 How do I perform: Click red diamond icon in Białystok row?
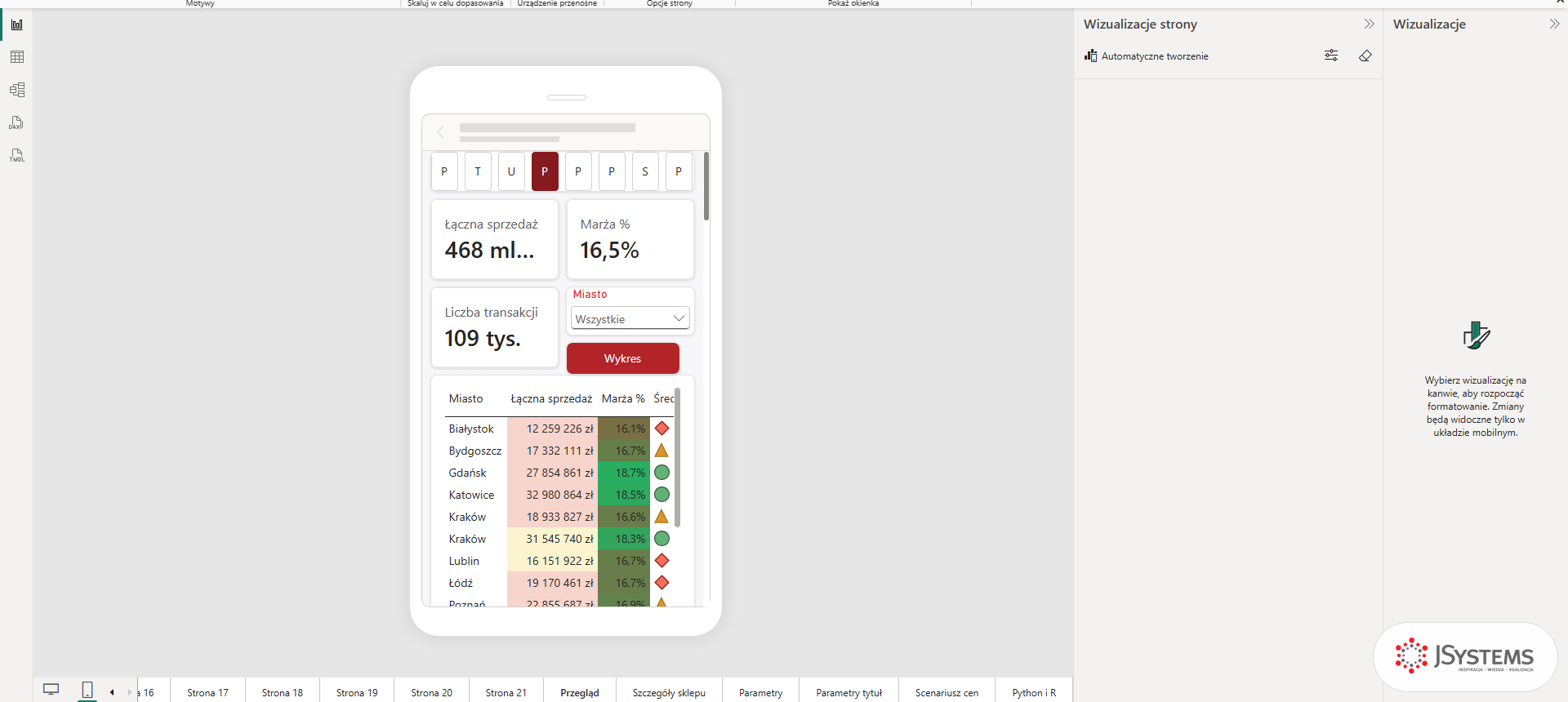[661, 429]
